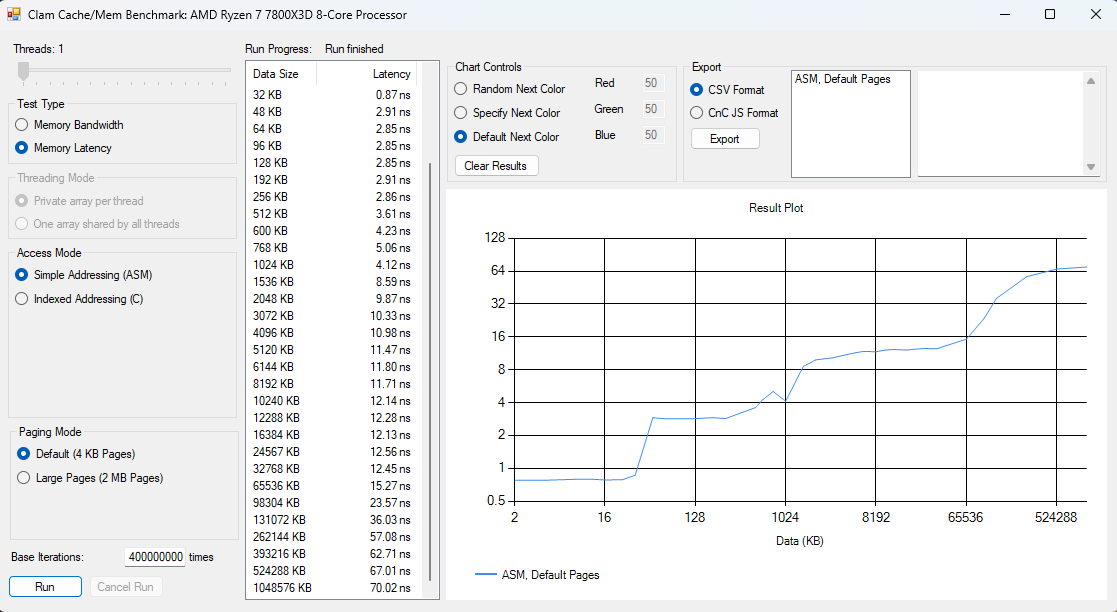Select the 192 KB result row
Image resolution: width=1117 pixels, height=612 pixels.
coord(334,180)
